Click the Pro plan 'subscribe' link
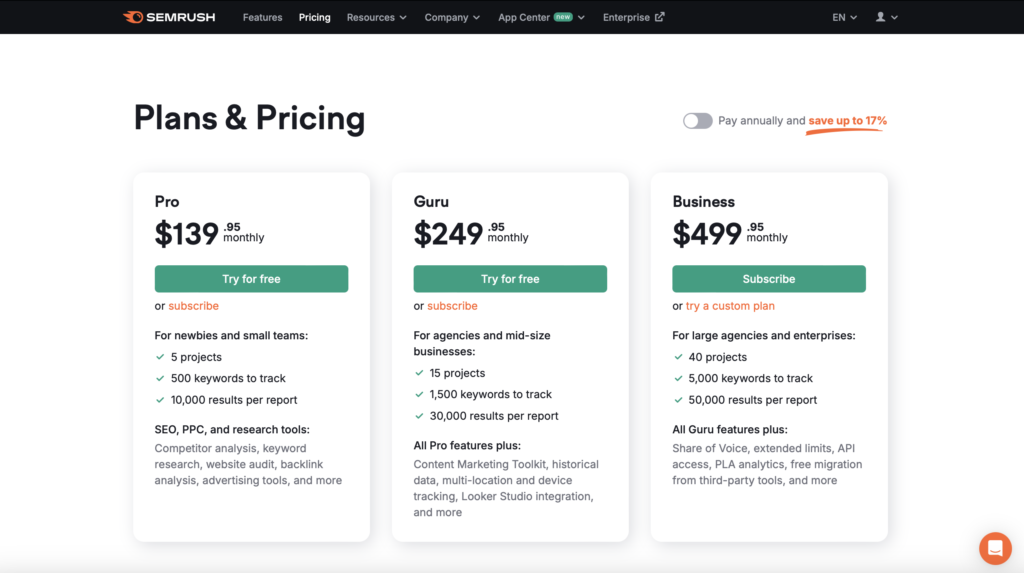 coord(193,306)
